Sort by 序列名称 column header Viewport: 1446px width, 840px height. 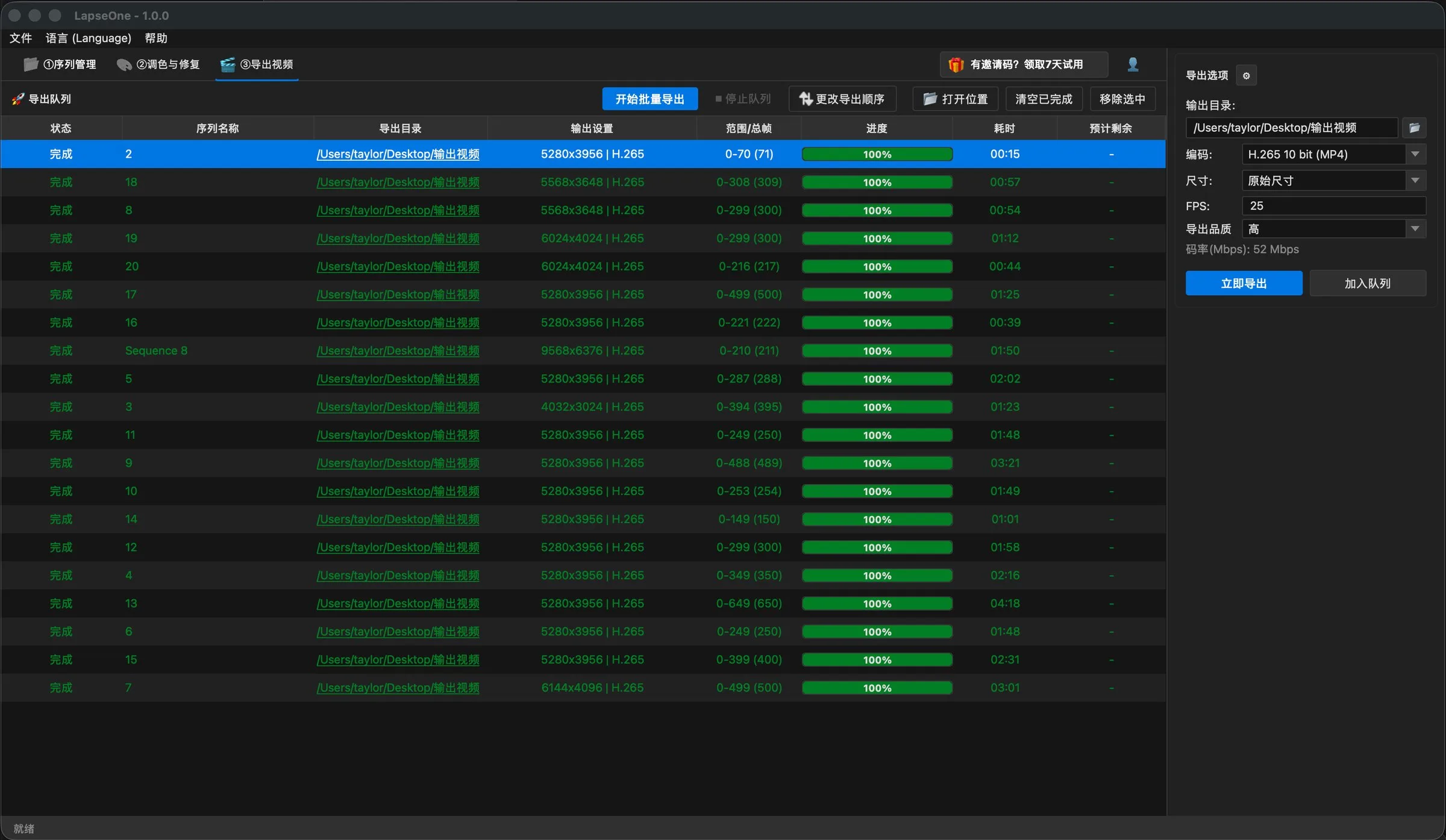click(x=218, y=128)
